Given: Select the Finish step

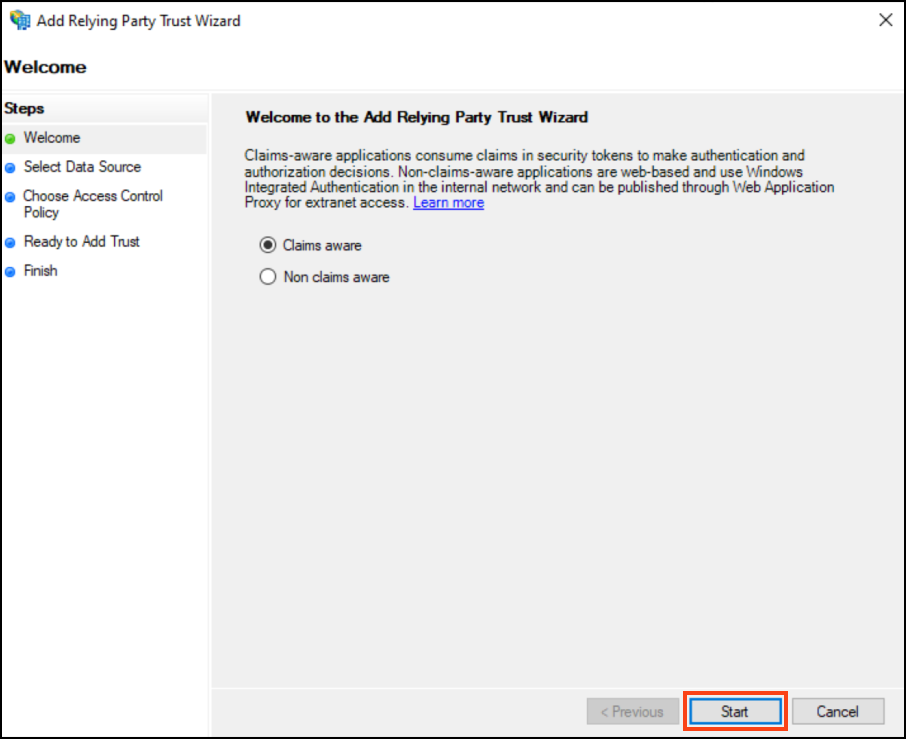Looking at the screenshot, I should [40, 271].
